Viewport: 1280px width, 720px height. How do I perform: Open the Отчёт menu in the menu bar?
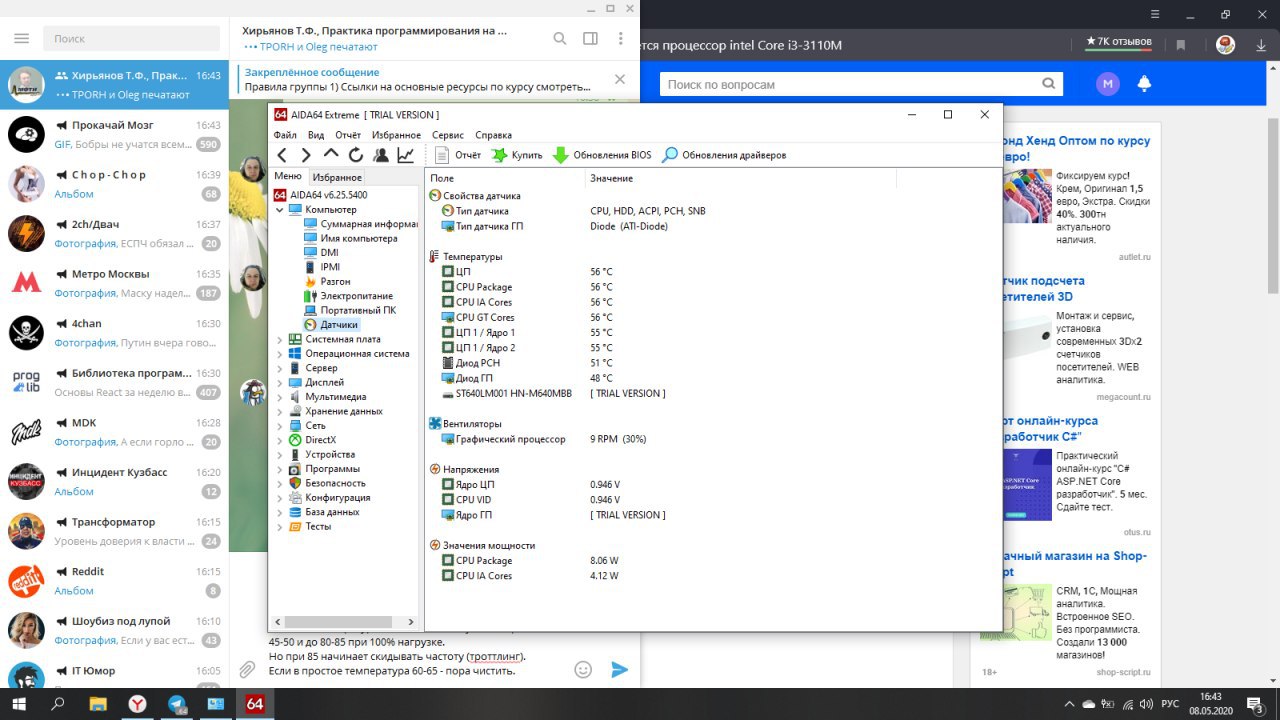pyautogui.click(x=348, y=135)
